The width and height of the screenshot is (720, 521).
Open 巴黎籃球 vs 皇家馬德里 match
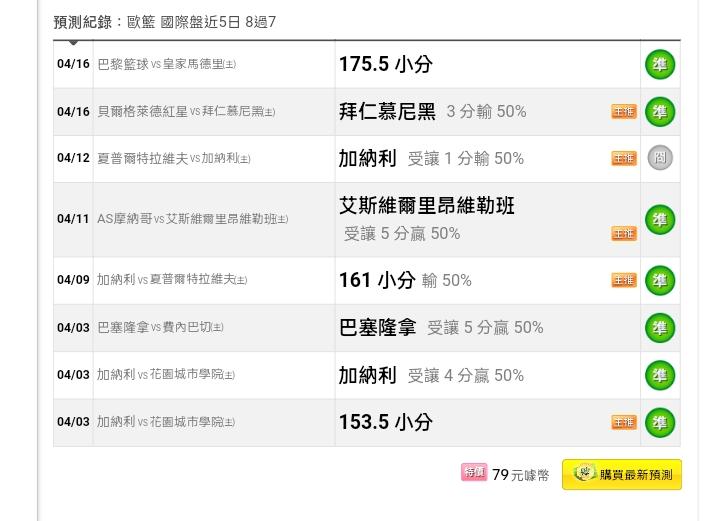pos(167,64)
